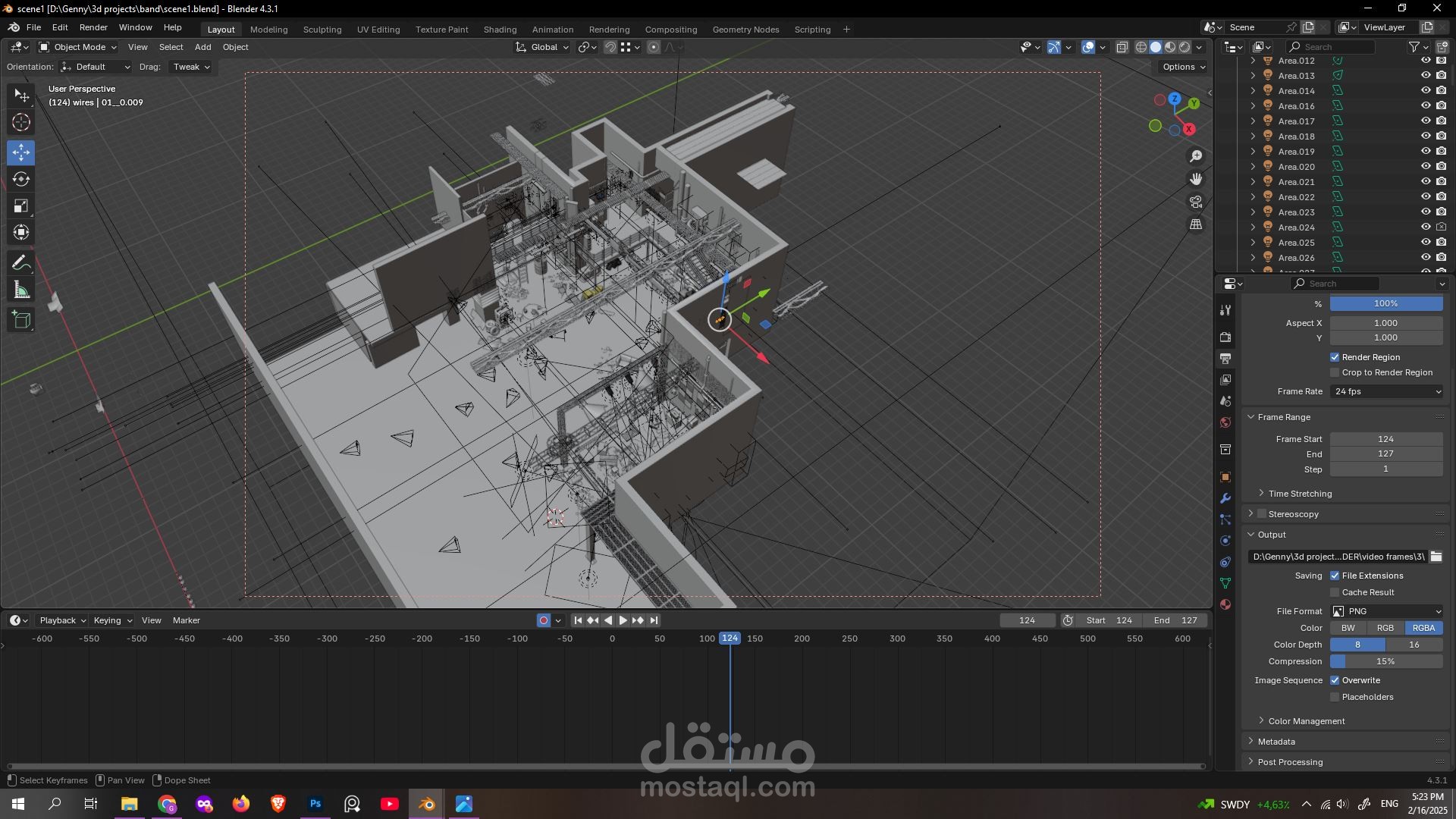Click folder icon to browse output path

pos(1436,557)
